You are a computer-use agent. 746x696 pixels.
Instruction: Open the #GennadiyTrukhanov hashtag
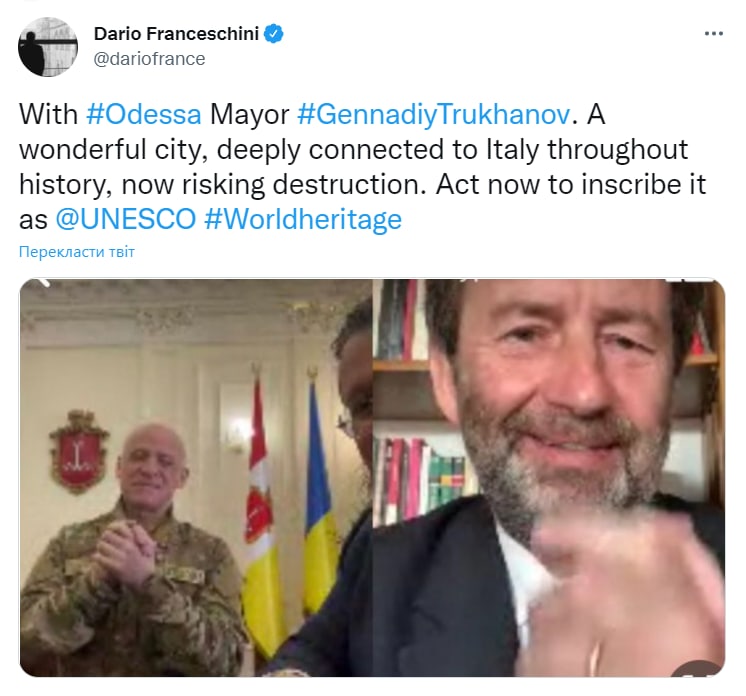coord(433,114)
